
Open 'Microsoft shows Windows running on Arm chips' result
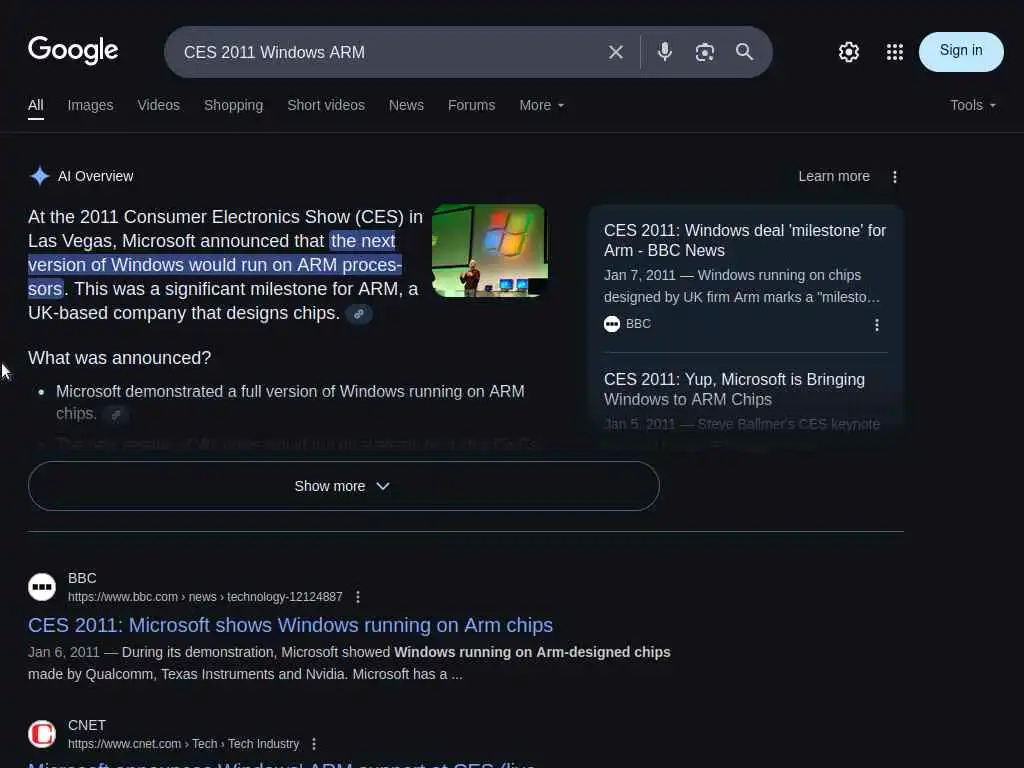click(x=290, y=625)
